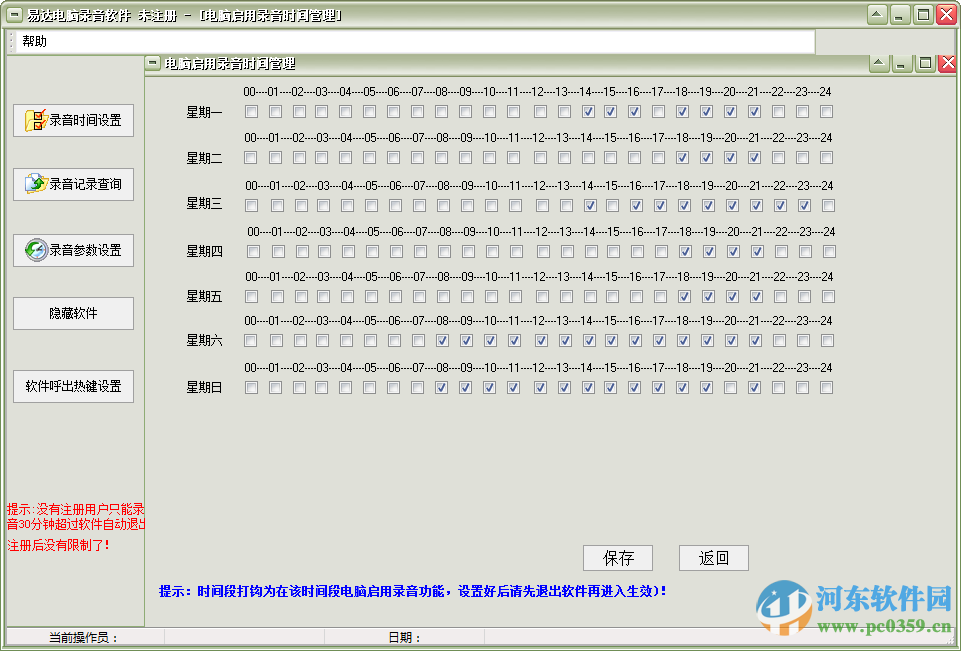Tick the 星期一 17 hour checkbox
This screenshot has height=651, width=961.
[x=658, y=112]
